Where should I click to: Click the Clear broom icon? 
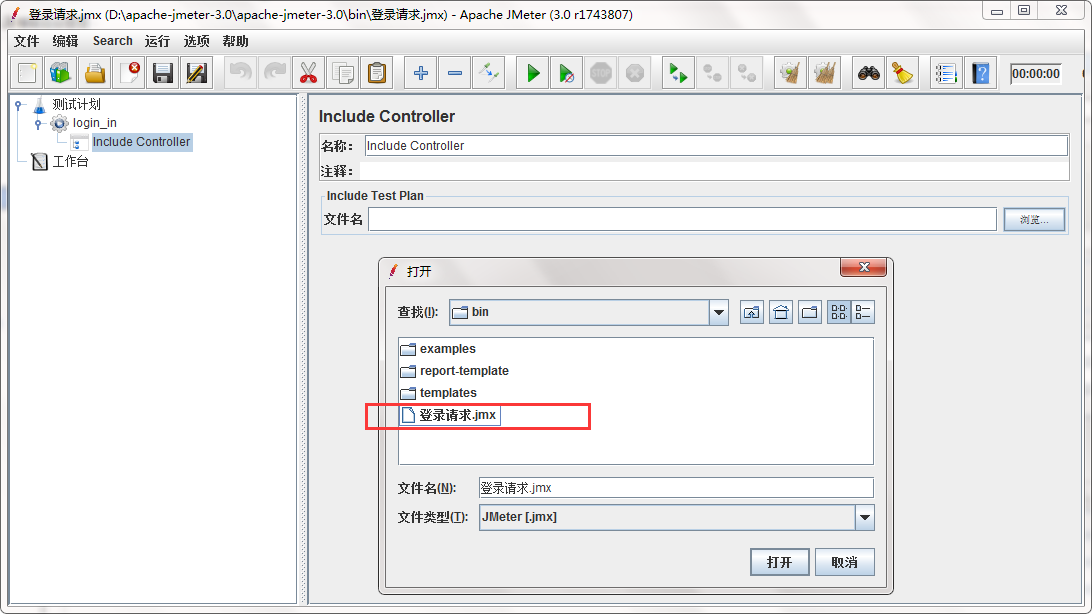click(x=790, y=72)
